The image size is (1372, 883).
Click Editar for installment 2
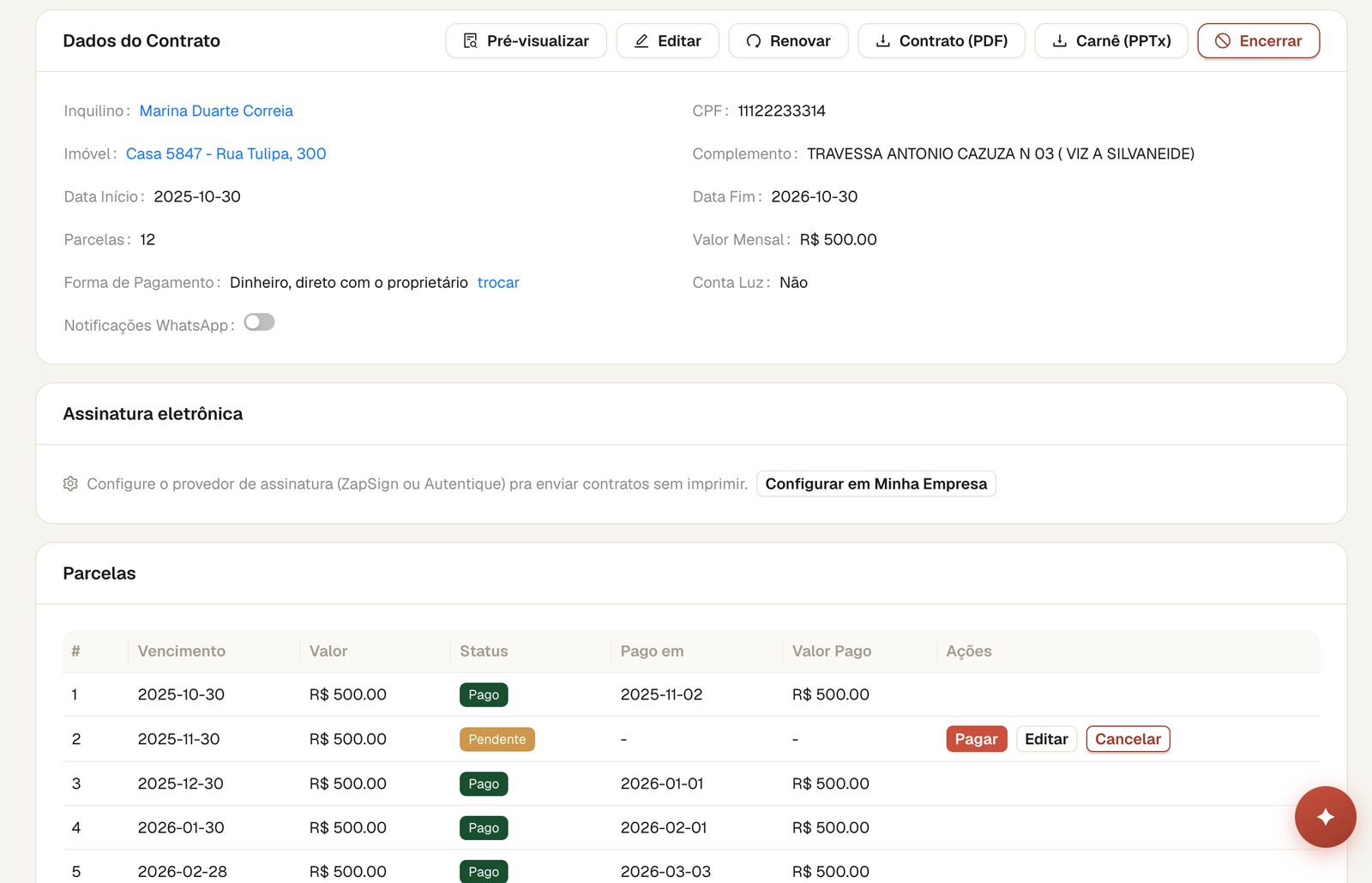[x=1046, y=739]
